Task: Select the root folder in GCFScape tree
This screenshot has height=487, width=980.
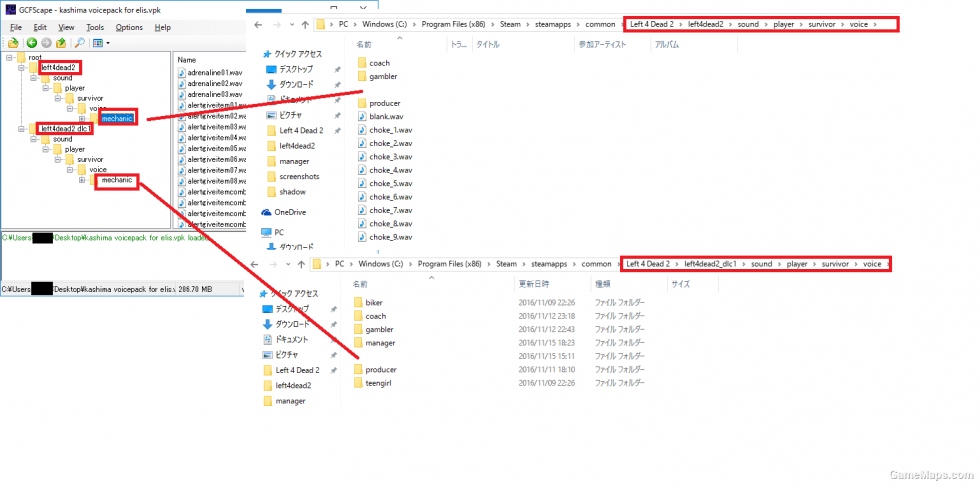Action: tap(34, 58)
